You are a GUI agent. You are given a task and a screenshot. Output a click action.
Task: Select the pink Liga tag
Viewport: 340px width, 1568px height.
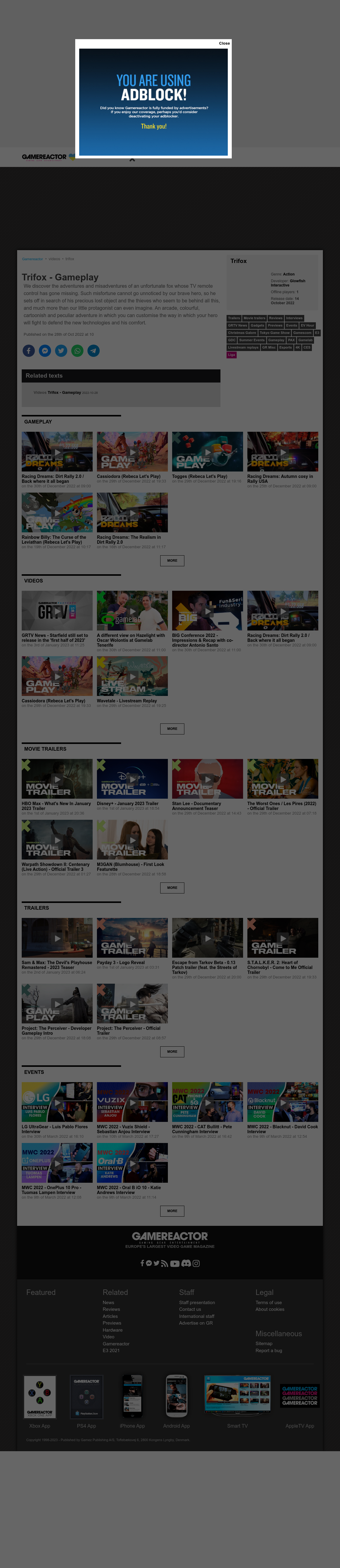point(231,355)
